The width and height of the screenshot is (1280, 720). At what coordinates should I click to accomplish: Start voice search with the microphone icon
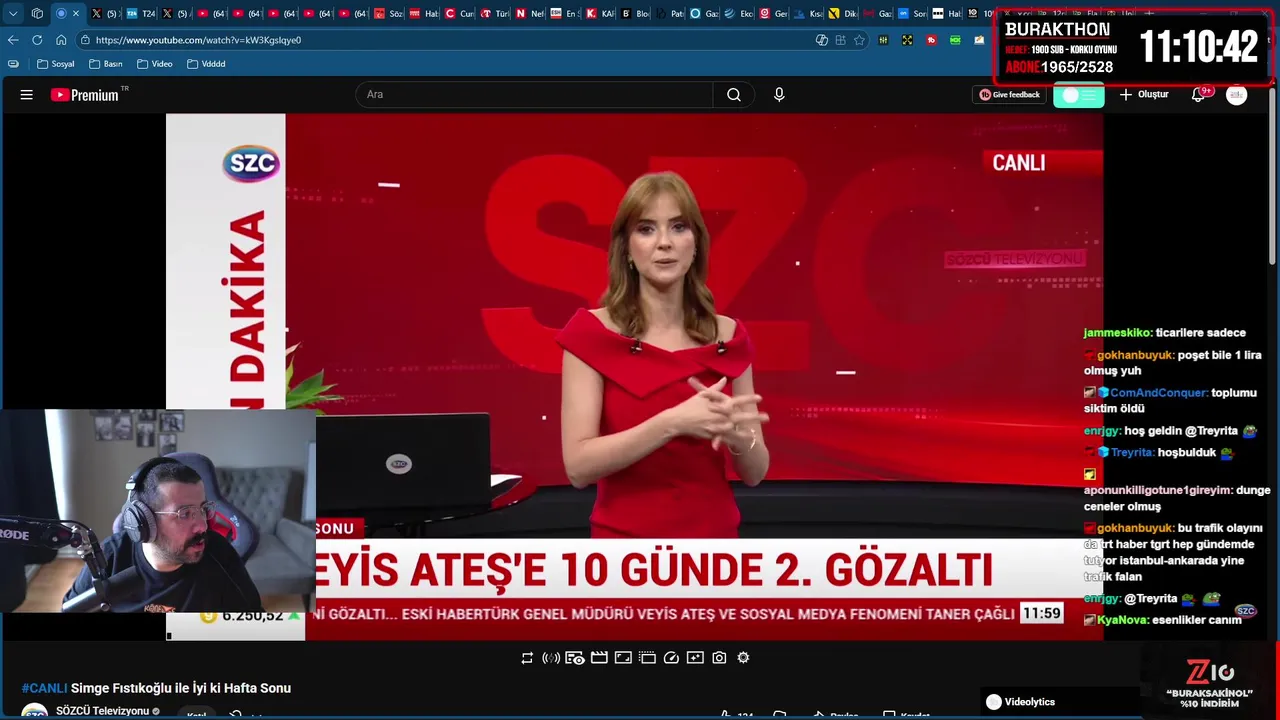coord(779,95)
